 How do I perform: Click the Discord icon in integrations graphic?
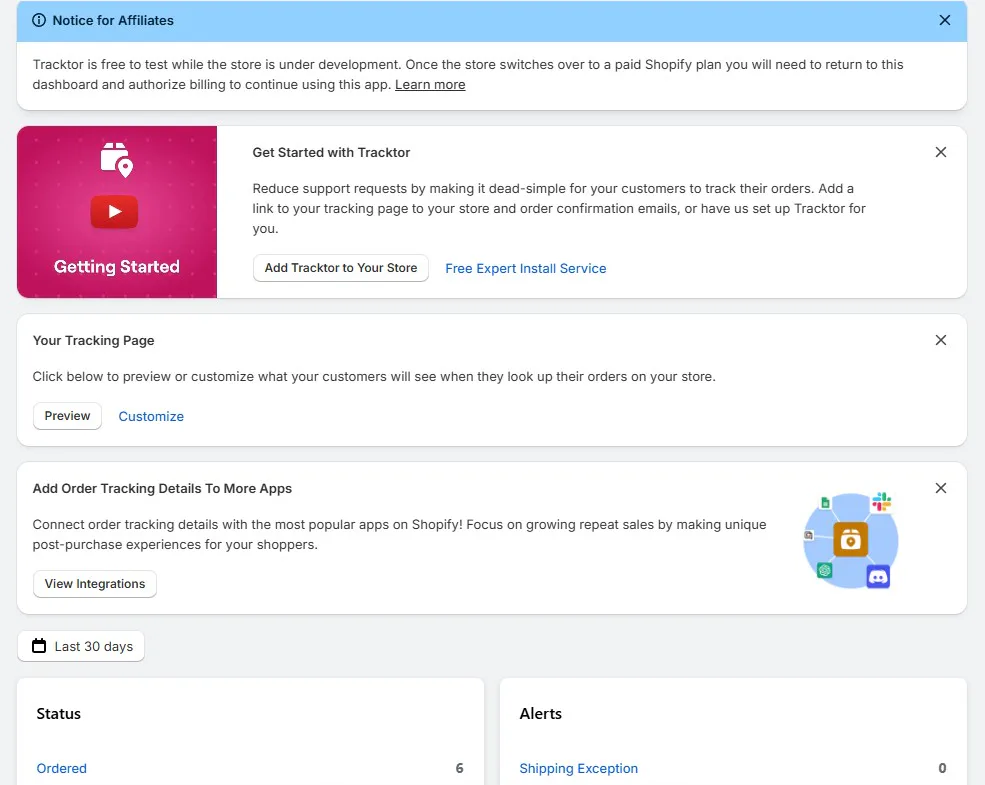(878, 577)
